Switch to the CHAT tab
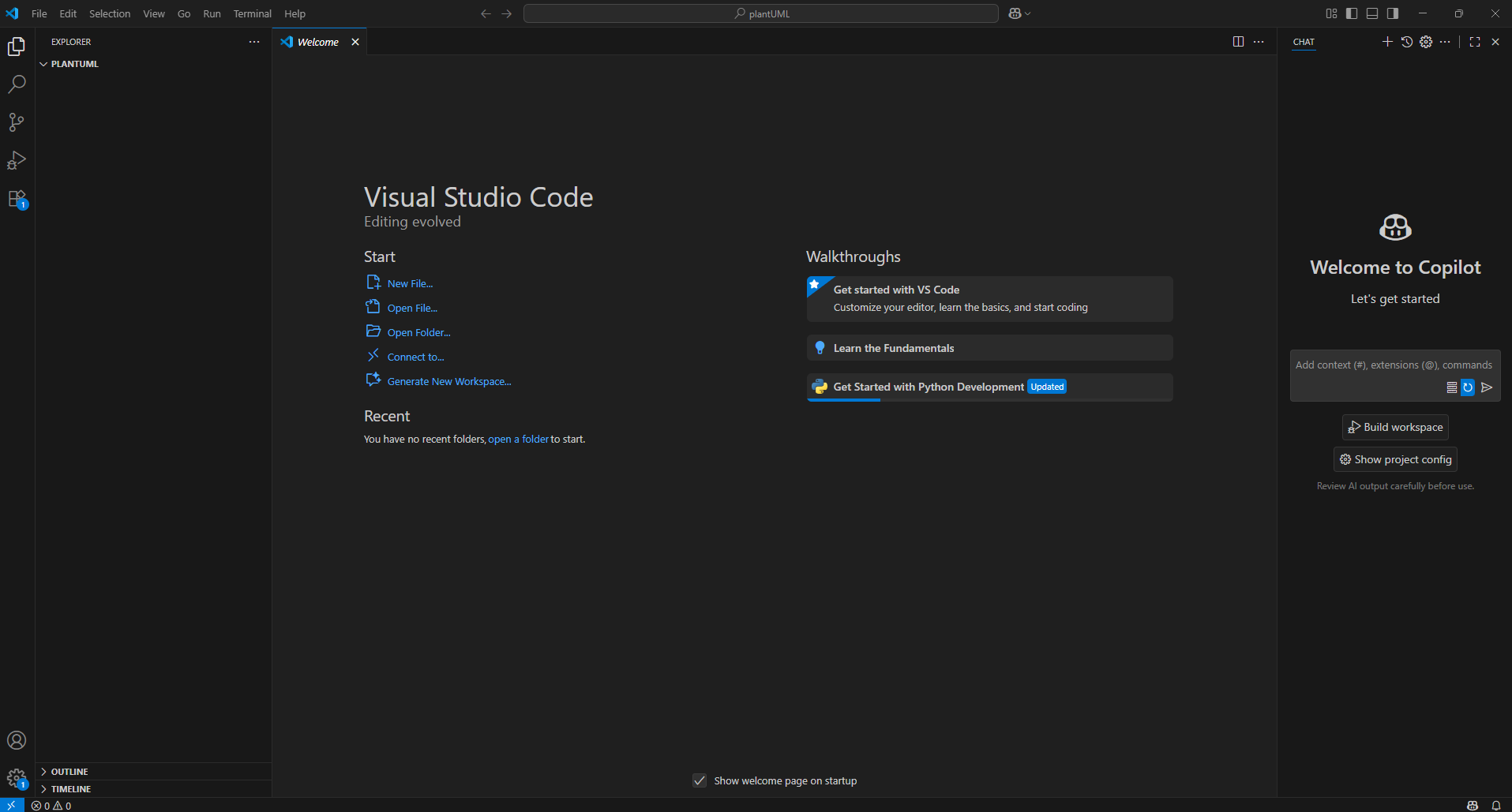Image resolution: width=1512 pixels, height=812 pixels. [1304, 42]
